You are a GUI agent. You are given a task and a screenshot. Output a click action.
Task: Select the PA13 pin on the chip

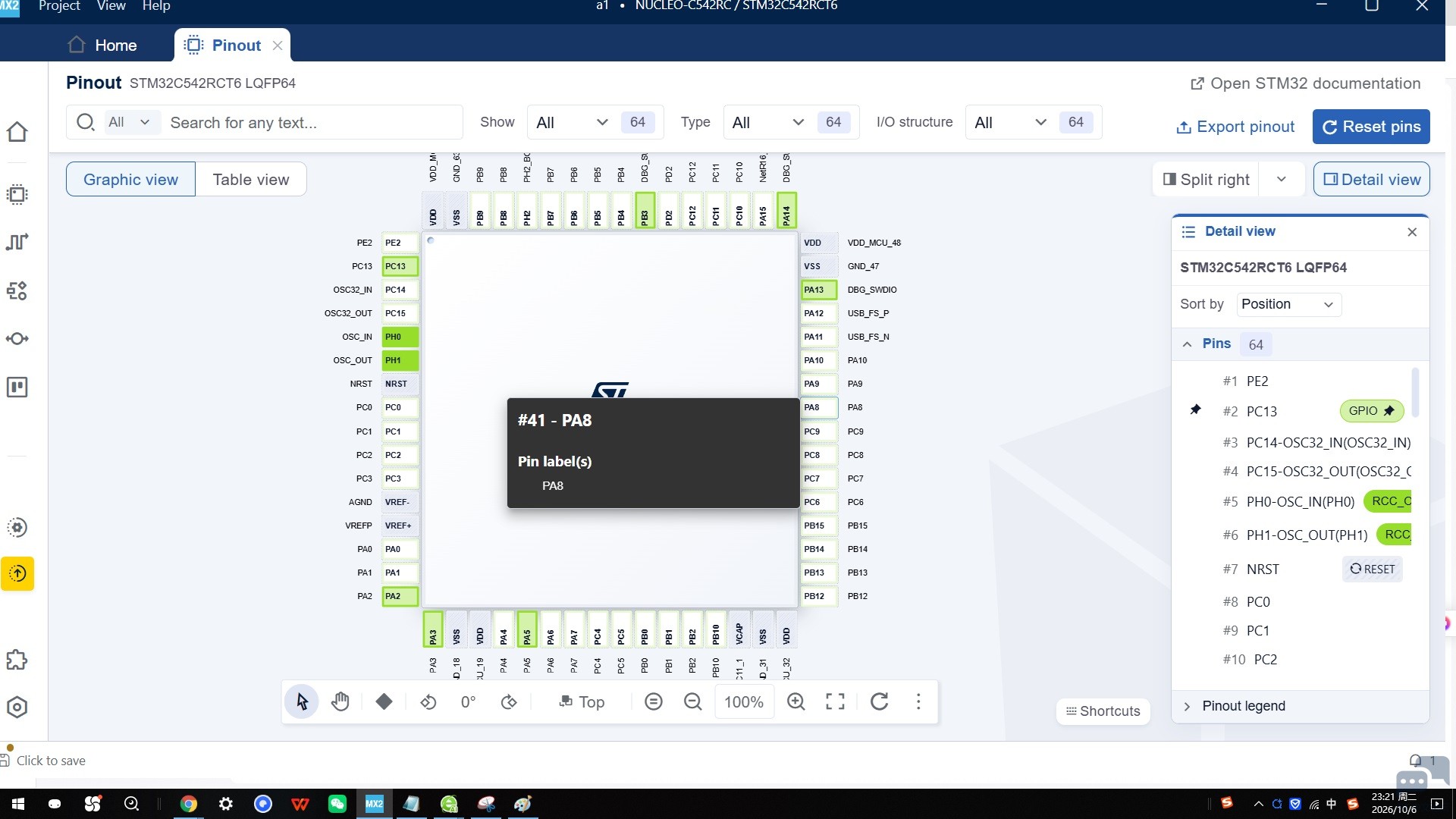click(x=819, y=290)
